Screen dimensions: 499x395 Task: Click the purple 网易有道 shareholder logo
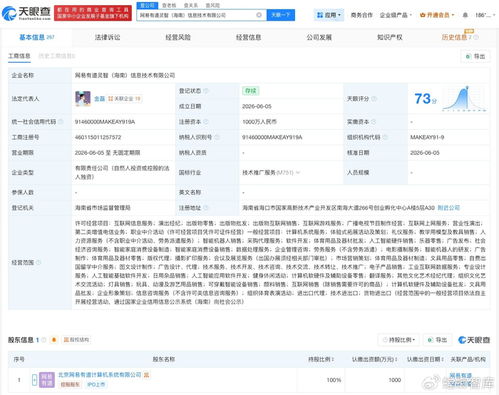pos(47,380)
